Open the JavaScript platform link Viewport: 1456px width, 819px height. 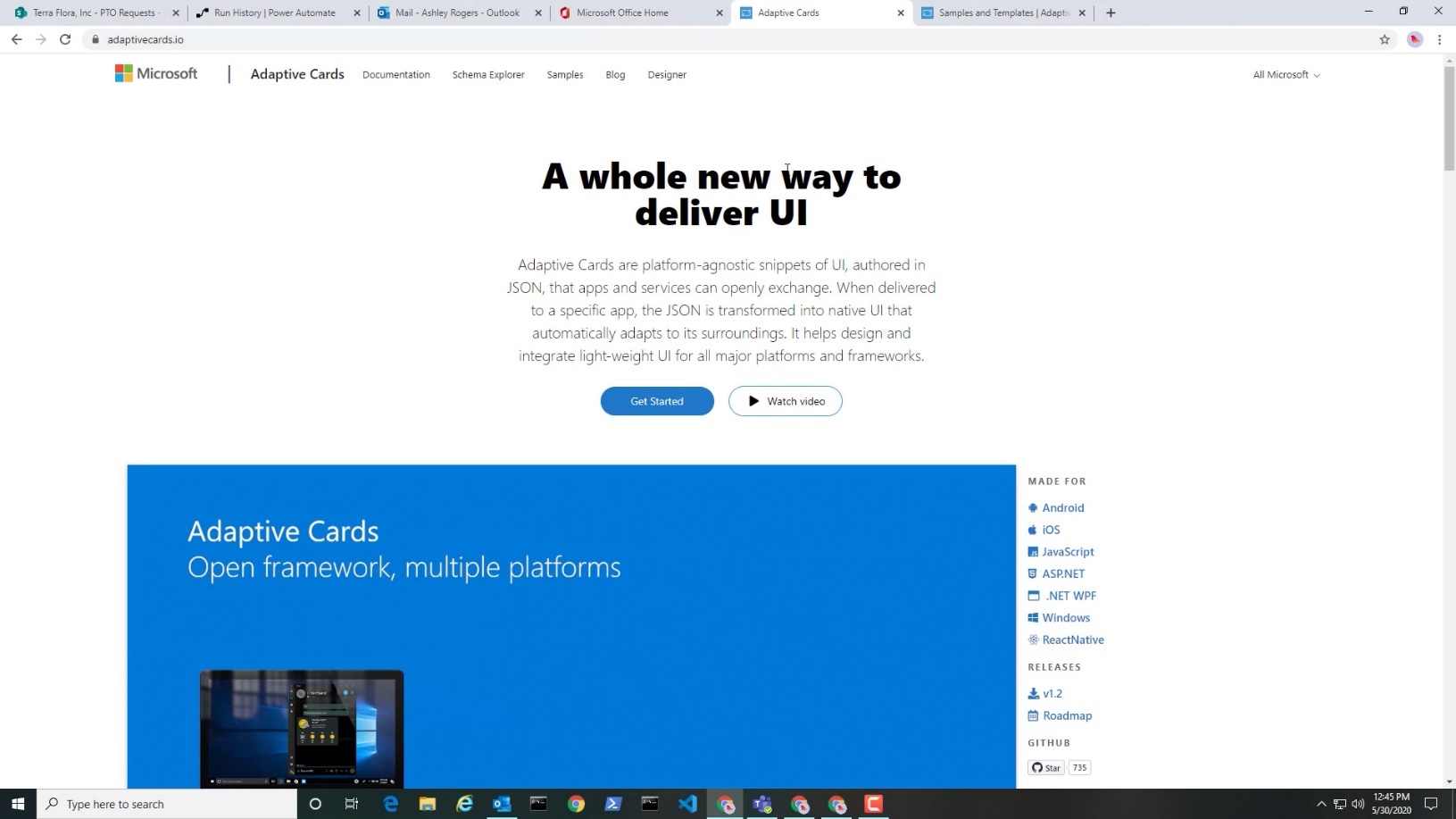tap(1061, 552)
